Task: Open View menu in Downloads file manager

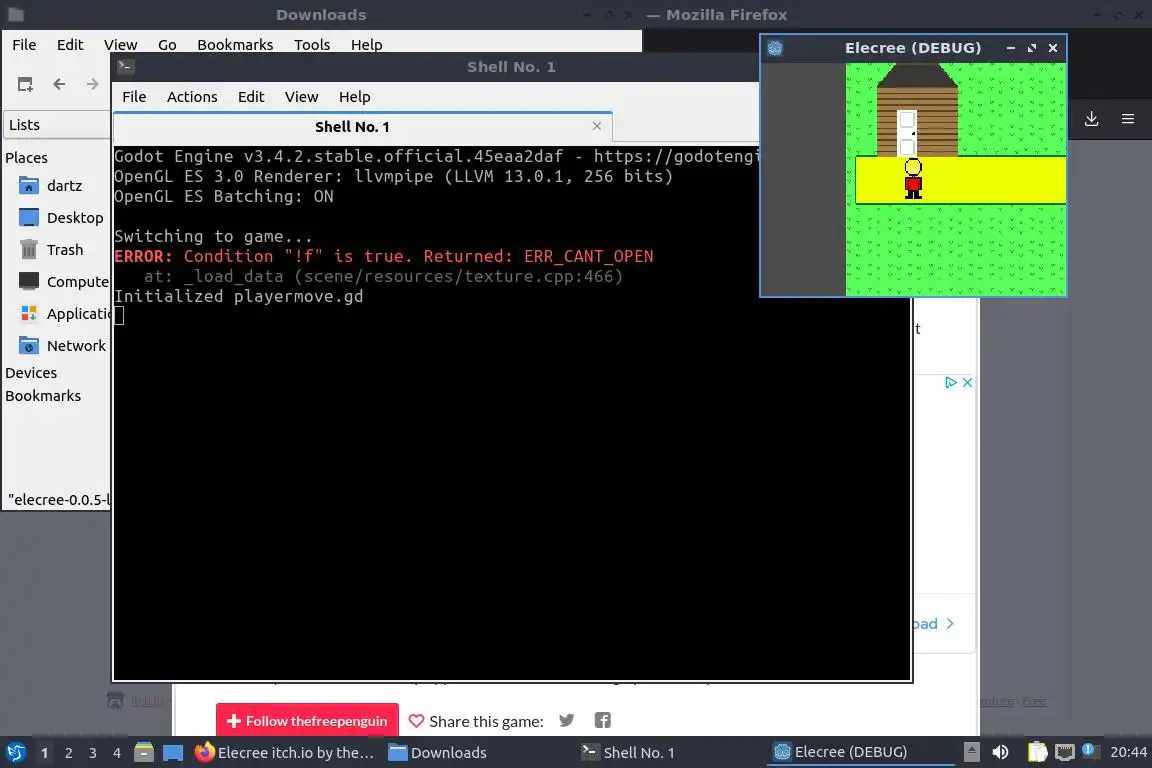Action: tap(120, 45)
